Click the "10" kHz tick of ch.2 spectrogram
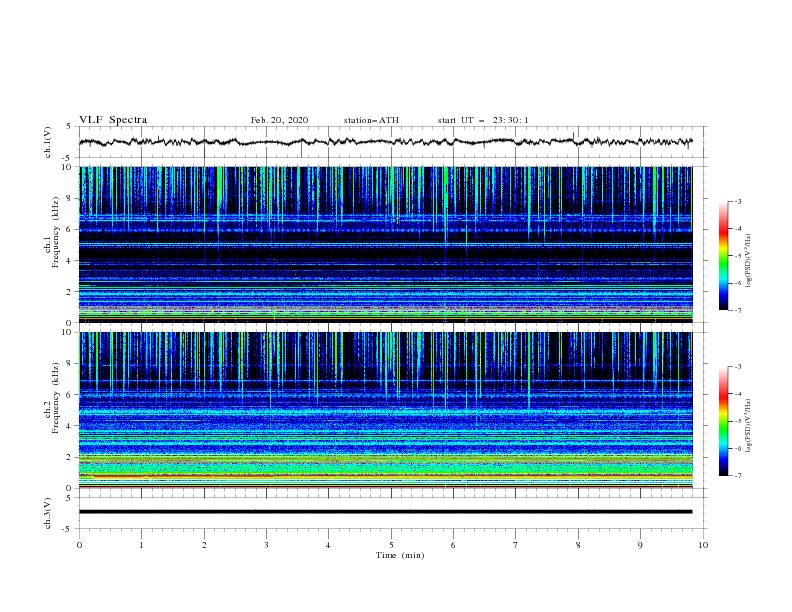The image size is (792, 612). (x=69, y=332)
